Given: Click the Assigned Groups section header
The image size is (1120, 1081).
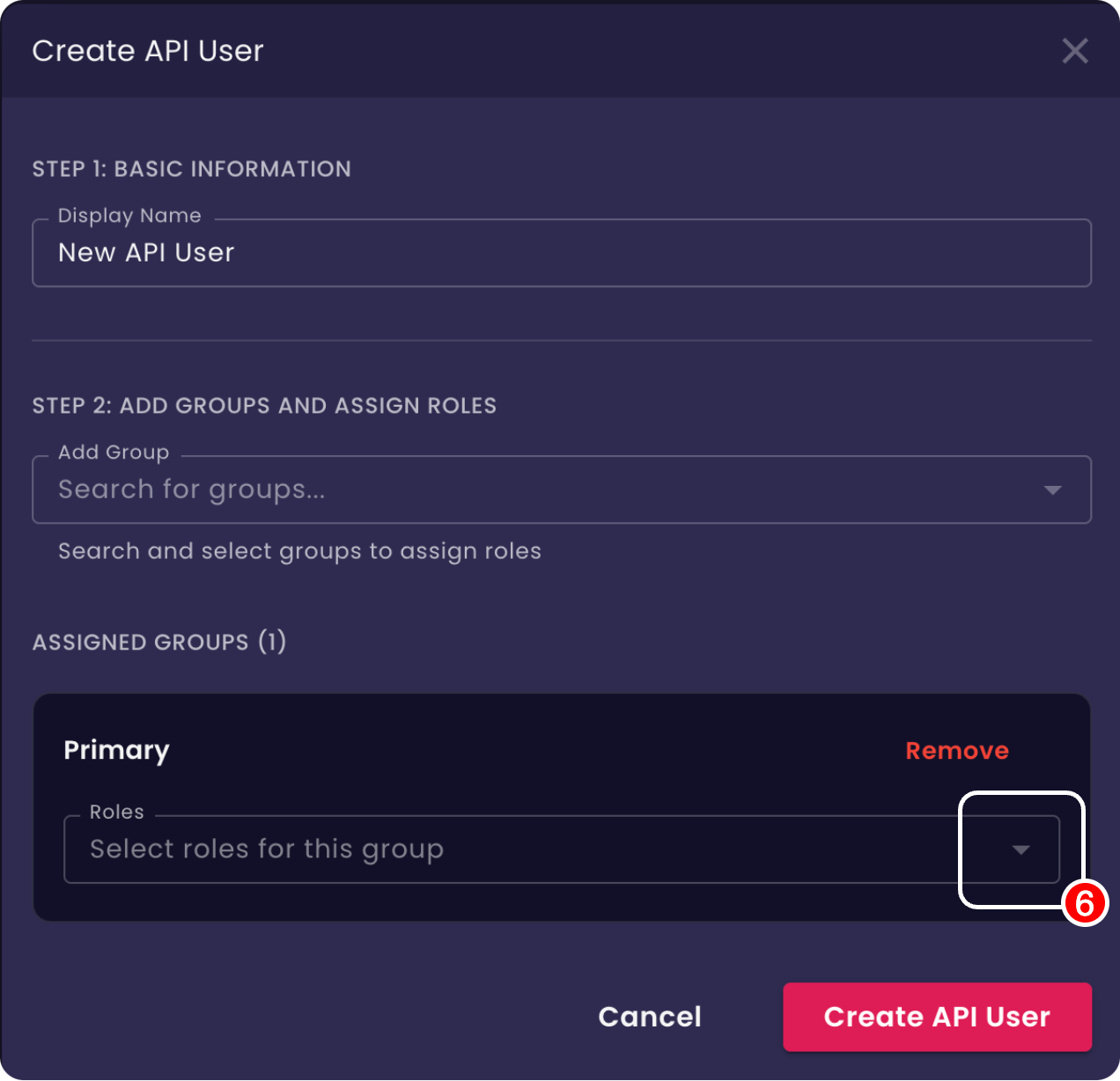Looking at the screenshot, I should [159, 642].
